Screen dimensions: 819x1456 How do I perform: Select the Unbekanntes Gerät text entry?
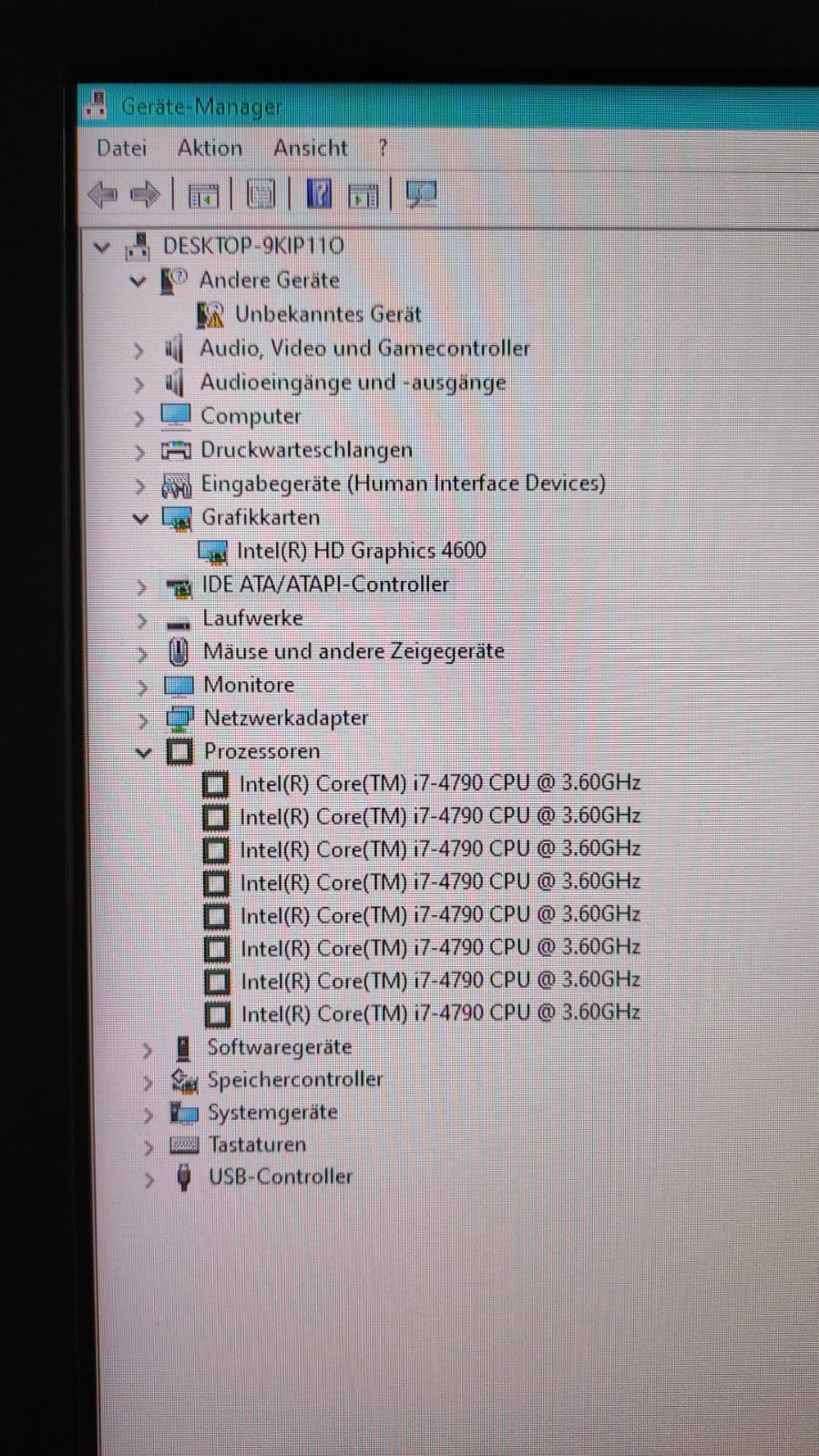tap(328, 314)
